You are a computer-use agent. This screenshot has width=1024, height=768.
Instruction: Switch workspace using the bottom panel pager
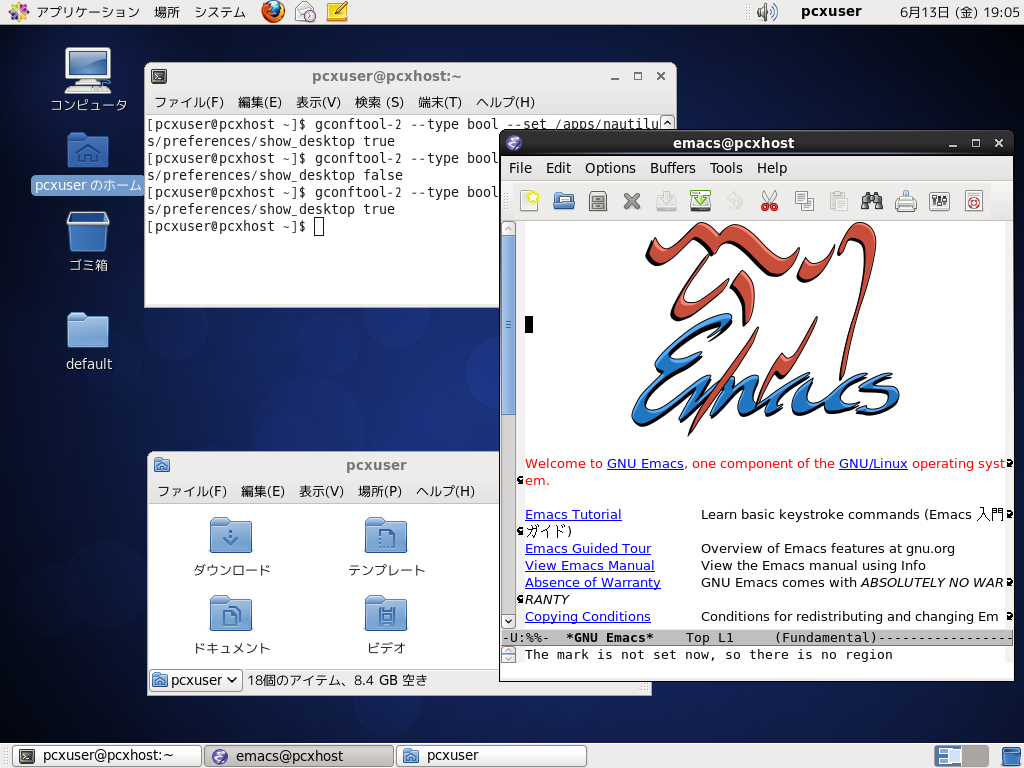961,756
